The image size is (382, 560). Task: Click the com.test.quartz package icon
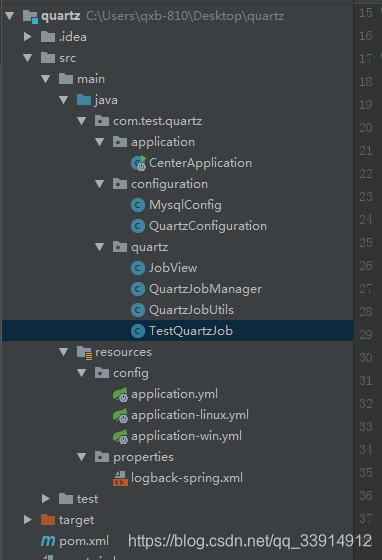[102, 121]
